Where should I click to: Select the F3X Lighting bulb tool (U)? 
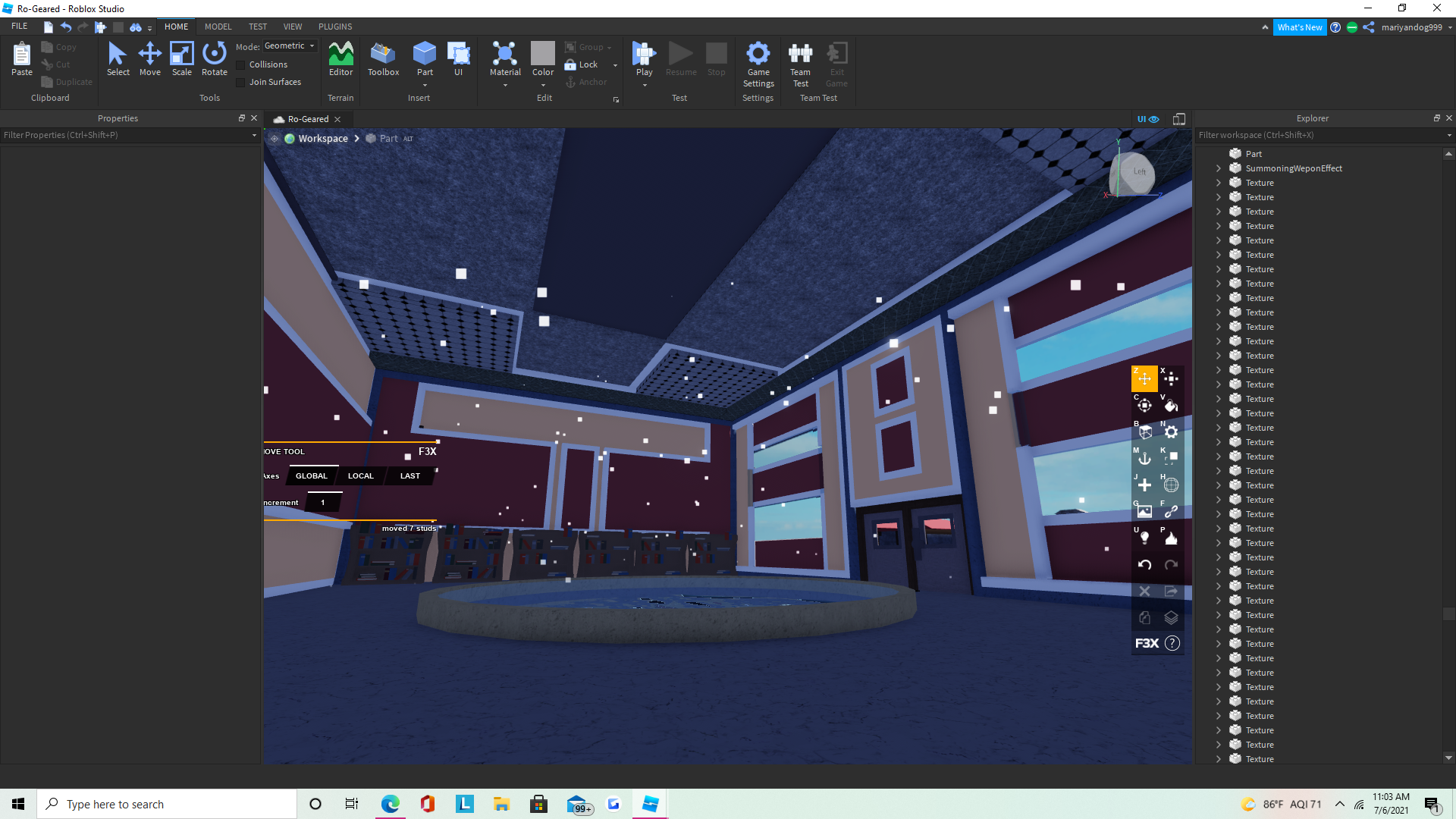(1144, 538)
